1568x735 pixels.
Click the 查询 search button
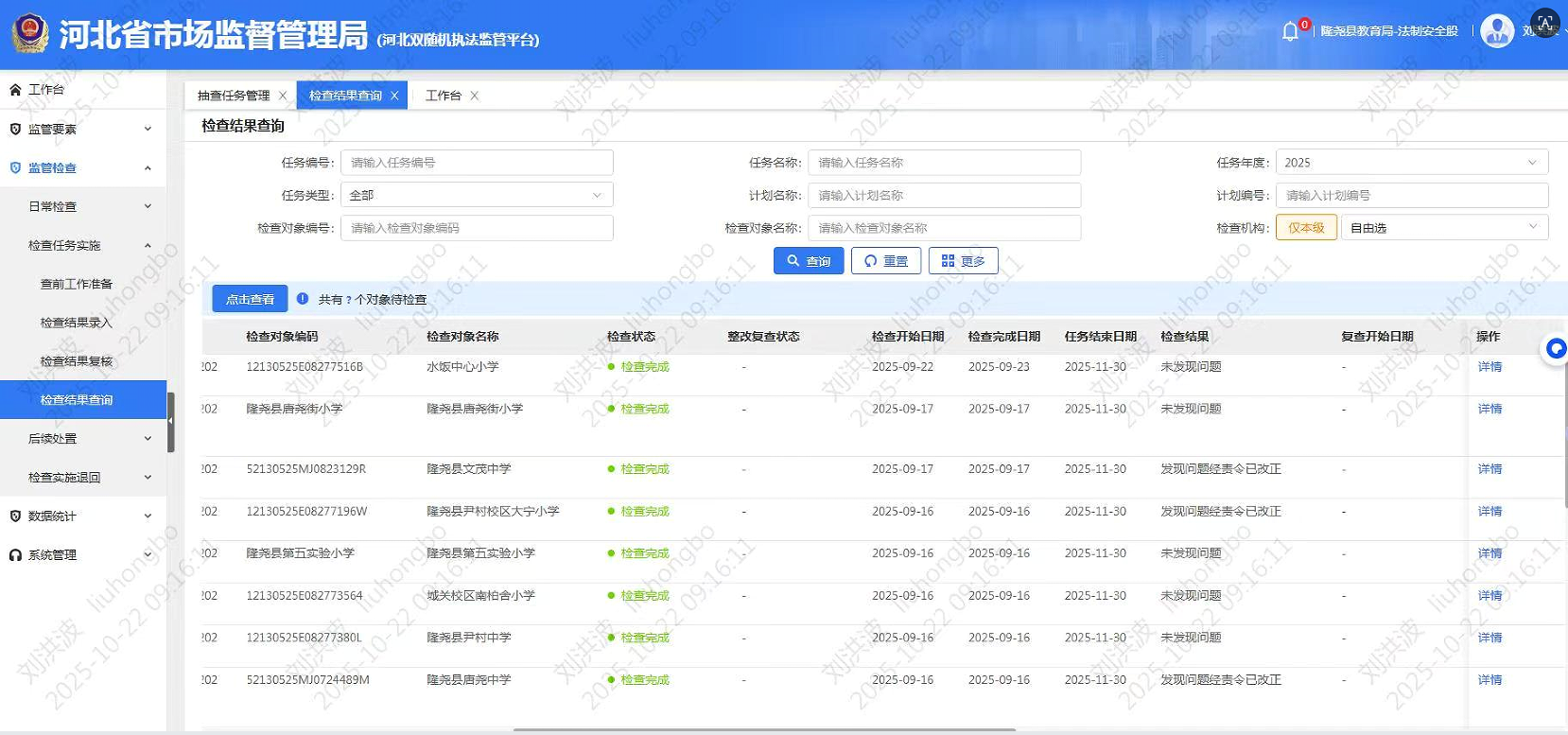[809, 260]
